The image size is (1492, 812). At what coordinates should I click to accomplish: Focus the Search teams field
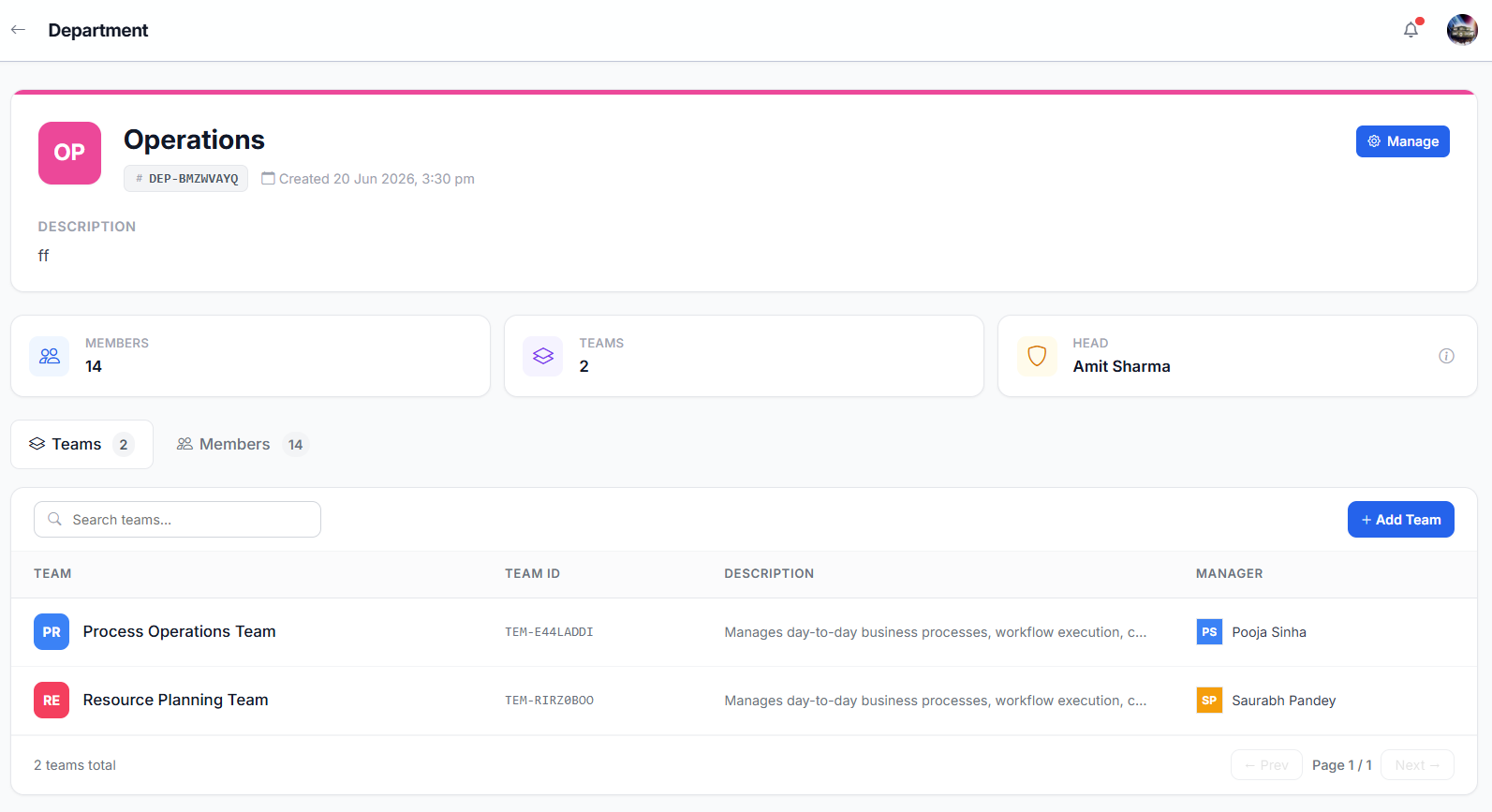177,519
